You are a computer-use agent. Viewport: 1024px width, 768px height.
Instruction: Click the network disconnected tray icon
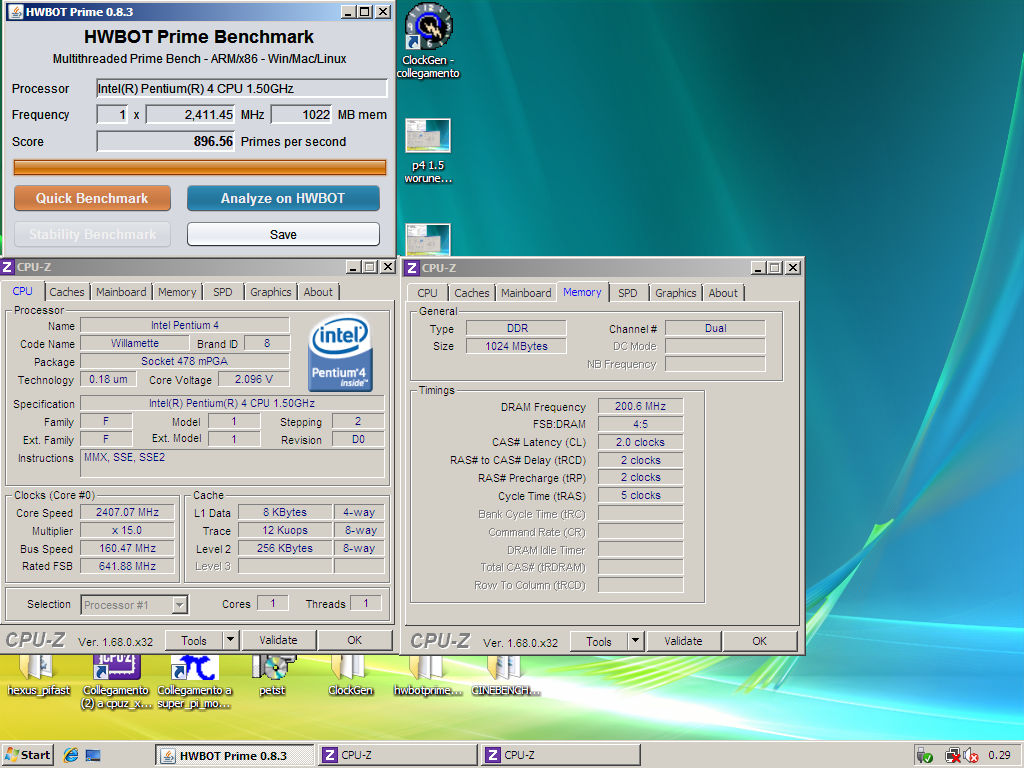(x=953, y=756)
